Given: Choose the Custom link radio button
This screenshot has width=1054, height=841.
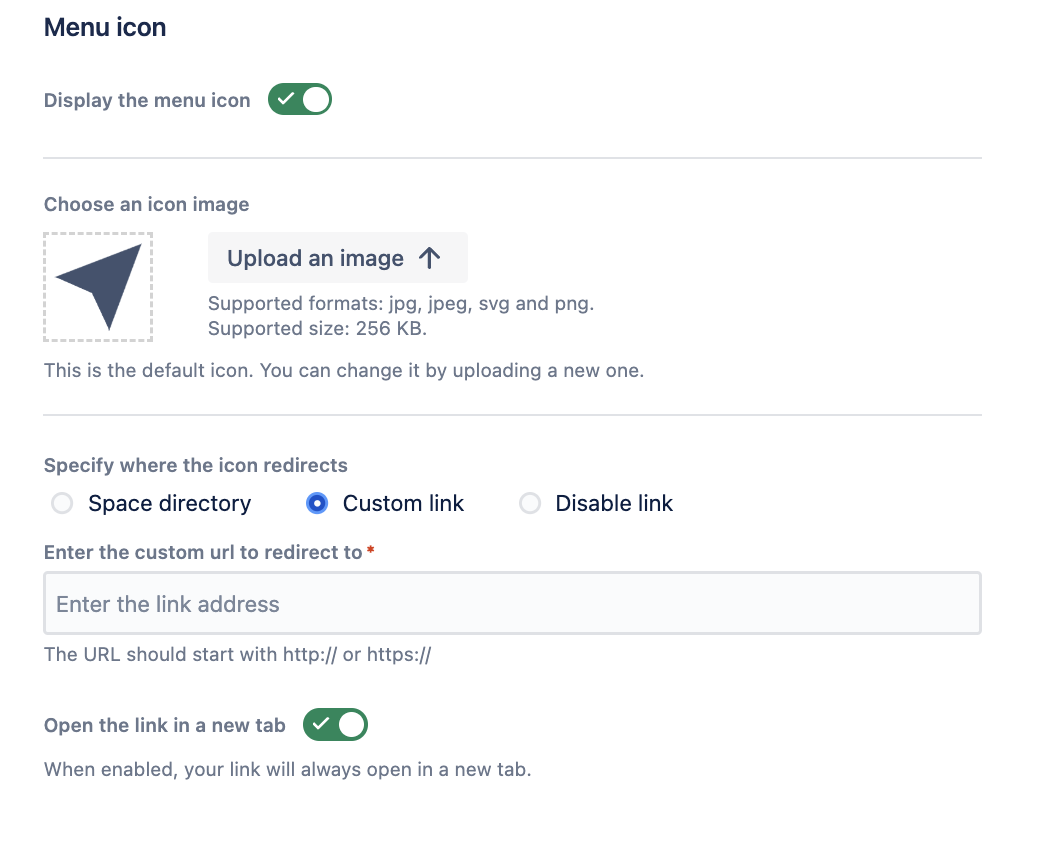Looking at the screenshot, I should click(x=317, y=503).
